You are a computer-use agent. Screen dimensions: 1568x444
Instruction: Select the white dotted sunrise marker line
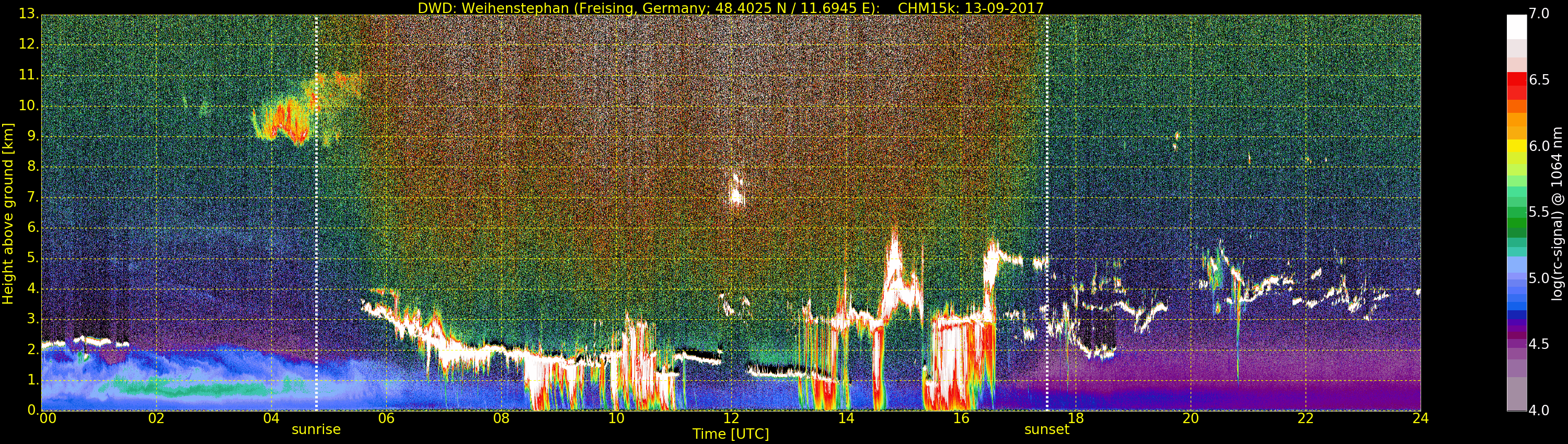[317, 213]
